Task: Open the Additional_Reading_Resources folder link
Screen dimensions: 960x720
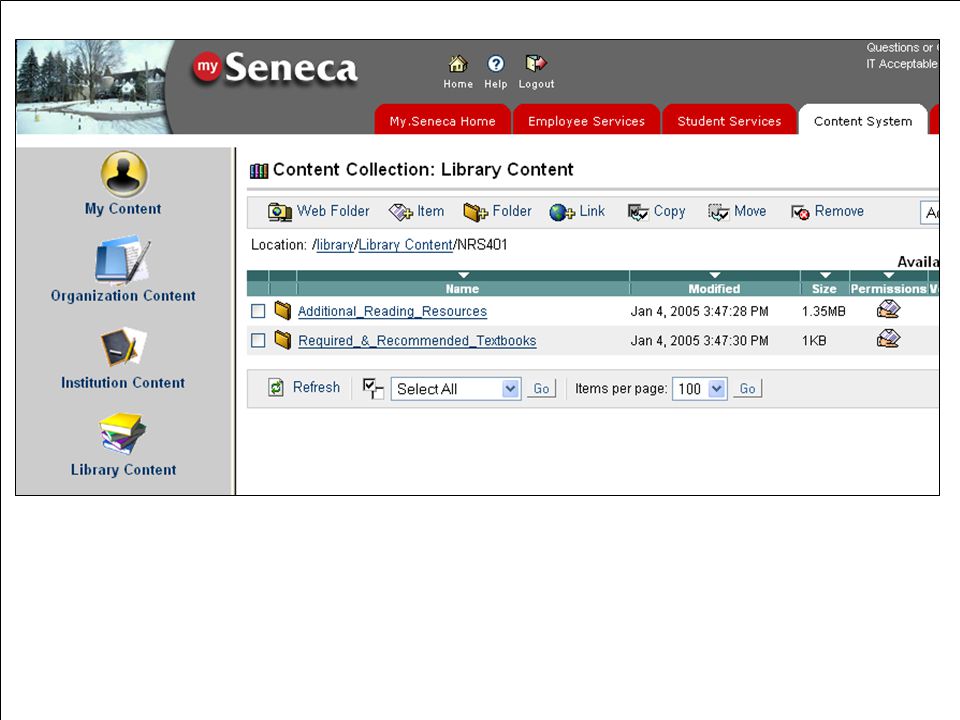Action: pos(392,311)
